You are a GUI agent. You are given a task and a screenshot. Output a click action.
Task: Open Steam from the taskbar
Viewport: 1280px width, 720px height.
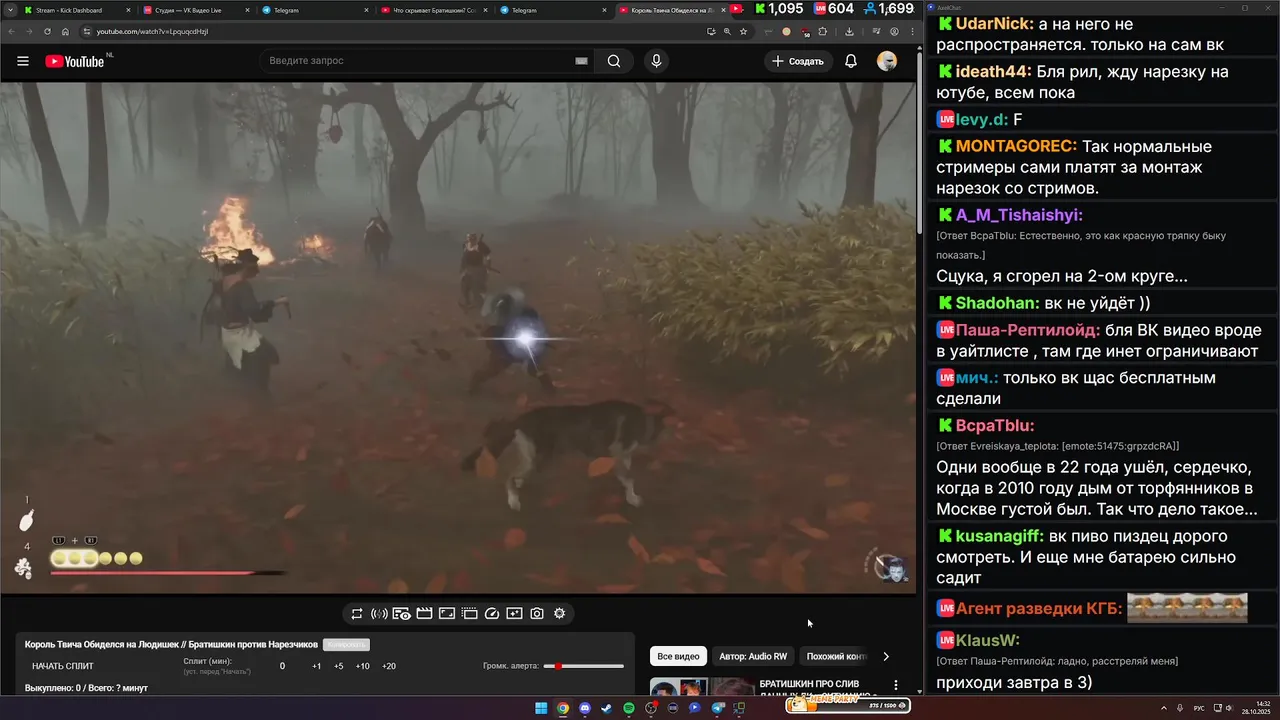pos(607,708)
